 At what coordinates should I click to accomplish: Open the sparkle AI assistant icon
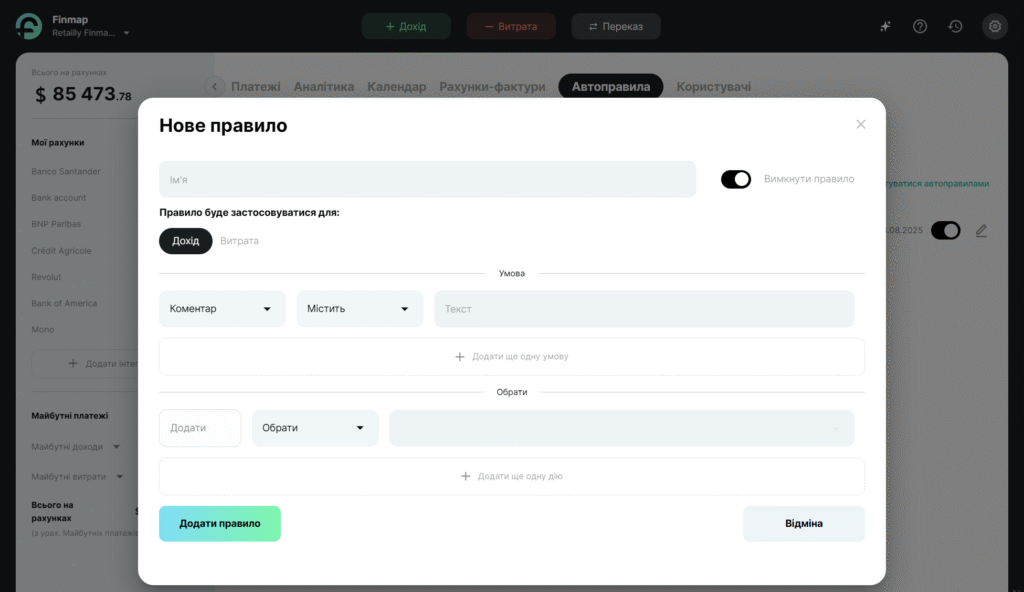[885, 27]
